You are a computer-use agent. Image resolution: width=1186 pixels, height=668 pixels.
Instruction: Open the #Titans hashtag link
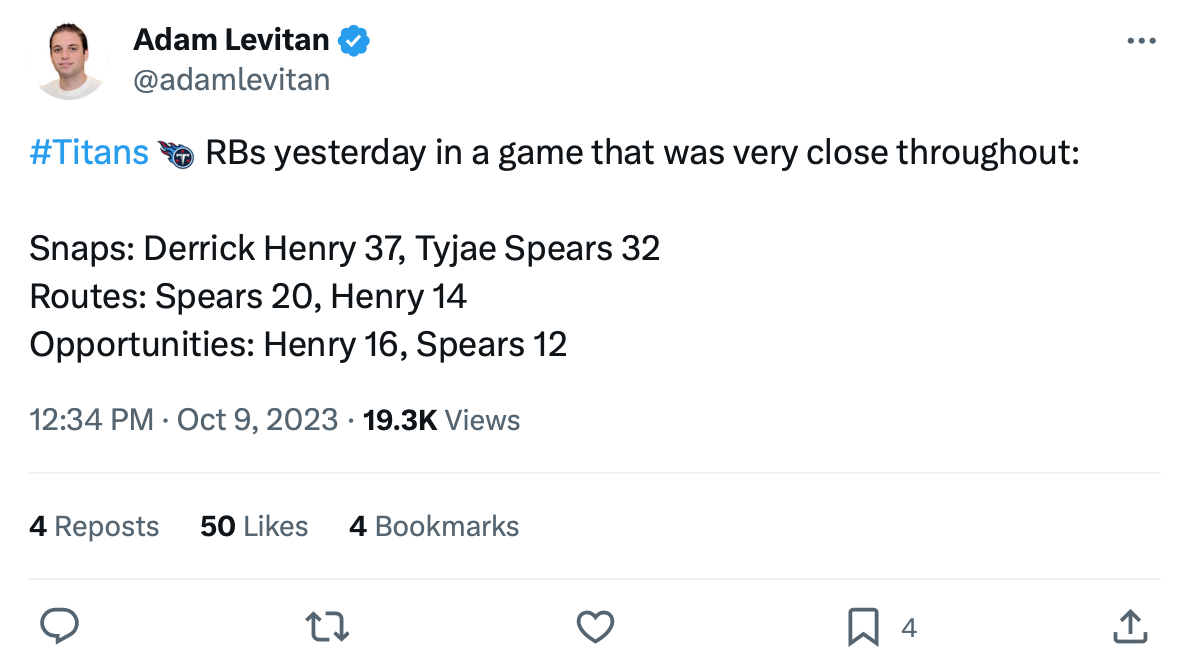point(88,152)
